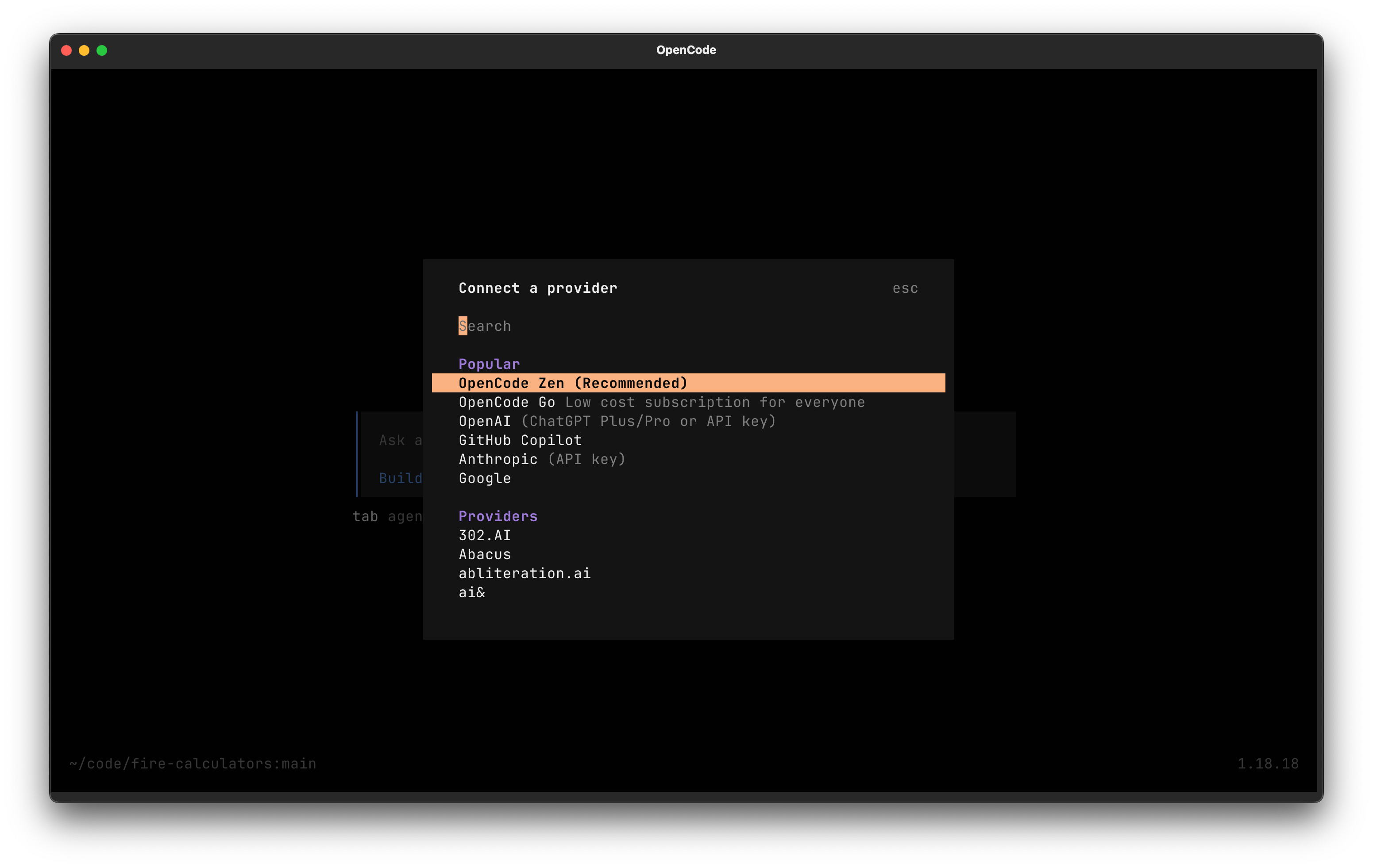1373x868 pixels.
Task: Click version 1.18.18 in status bar
Action: tap(1268, 764)
